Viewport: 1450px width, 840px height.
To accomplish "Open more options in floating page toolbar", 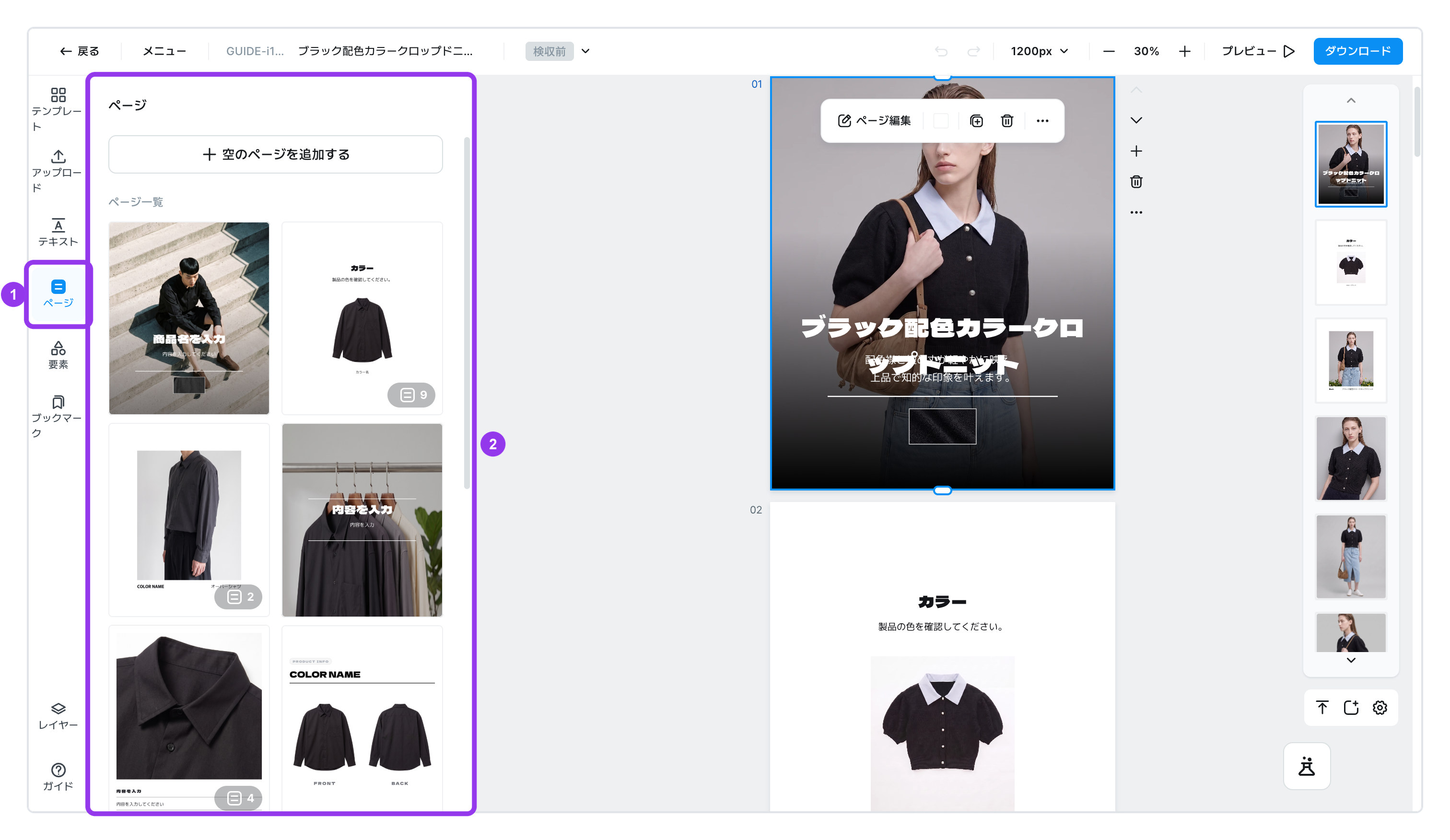I will pyautogui.click(x=1042, y=121).
